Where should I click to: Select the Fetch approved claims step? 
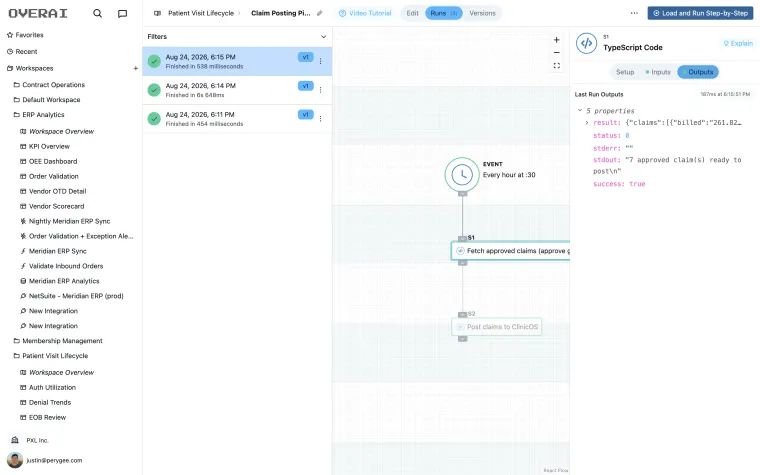pyautogui.click(x=511, y=251)
